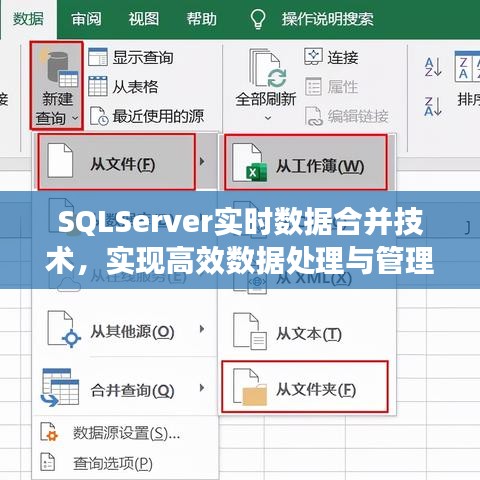Select 合并查询(Q) menu entry

click(133, 390)
